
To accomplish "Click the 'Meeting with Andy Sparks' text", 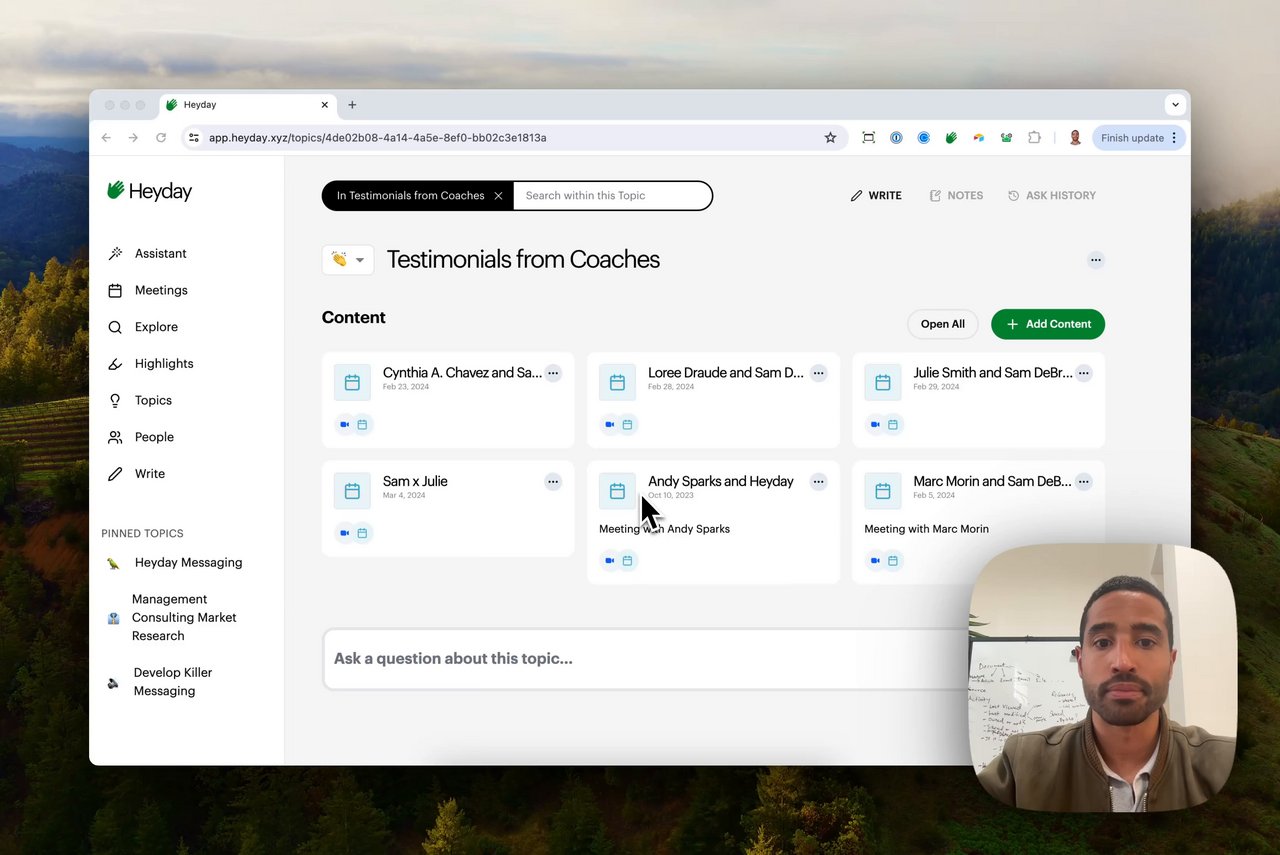I will click(x=665, y=529).
